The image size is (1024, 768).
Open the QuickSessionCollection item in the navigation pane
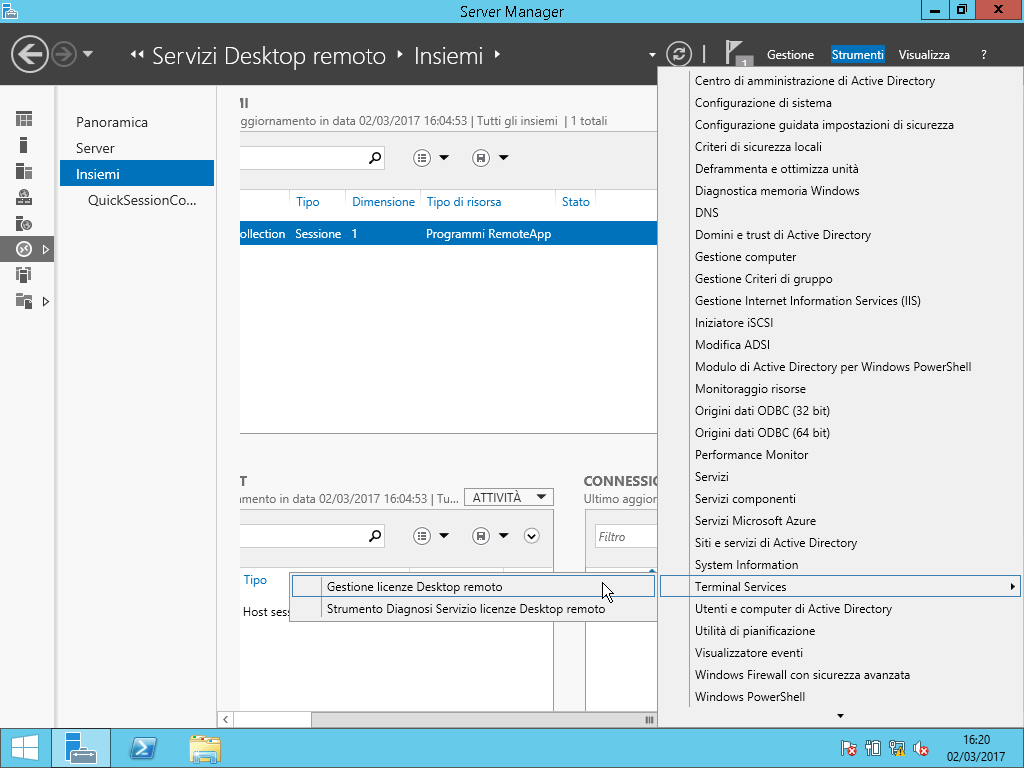142,200
